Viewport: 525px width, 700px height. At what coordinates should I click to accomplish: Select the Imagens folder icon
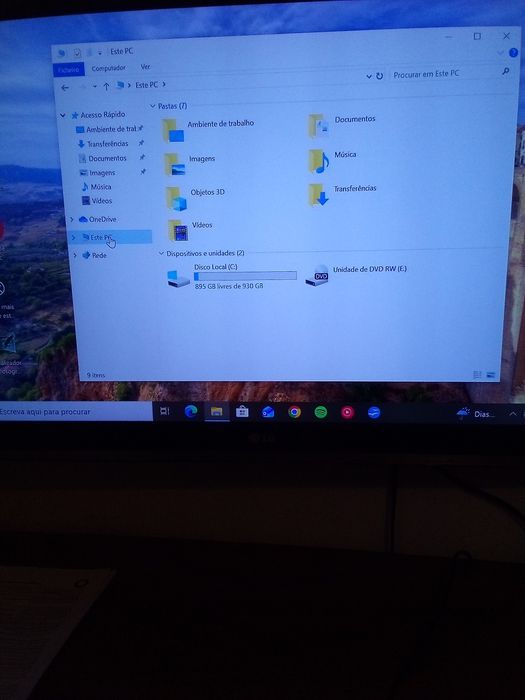pyautogui.click(x=175, y=164)
